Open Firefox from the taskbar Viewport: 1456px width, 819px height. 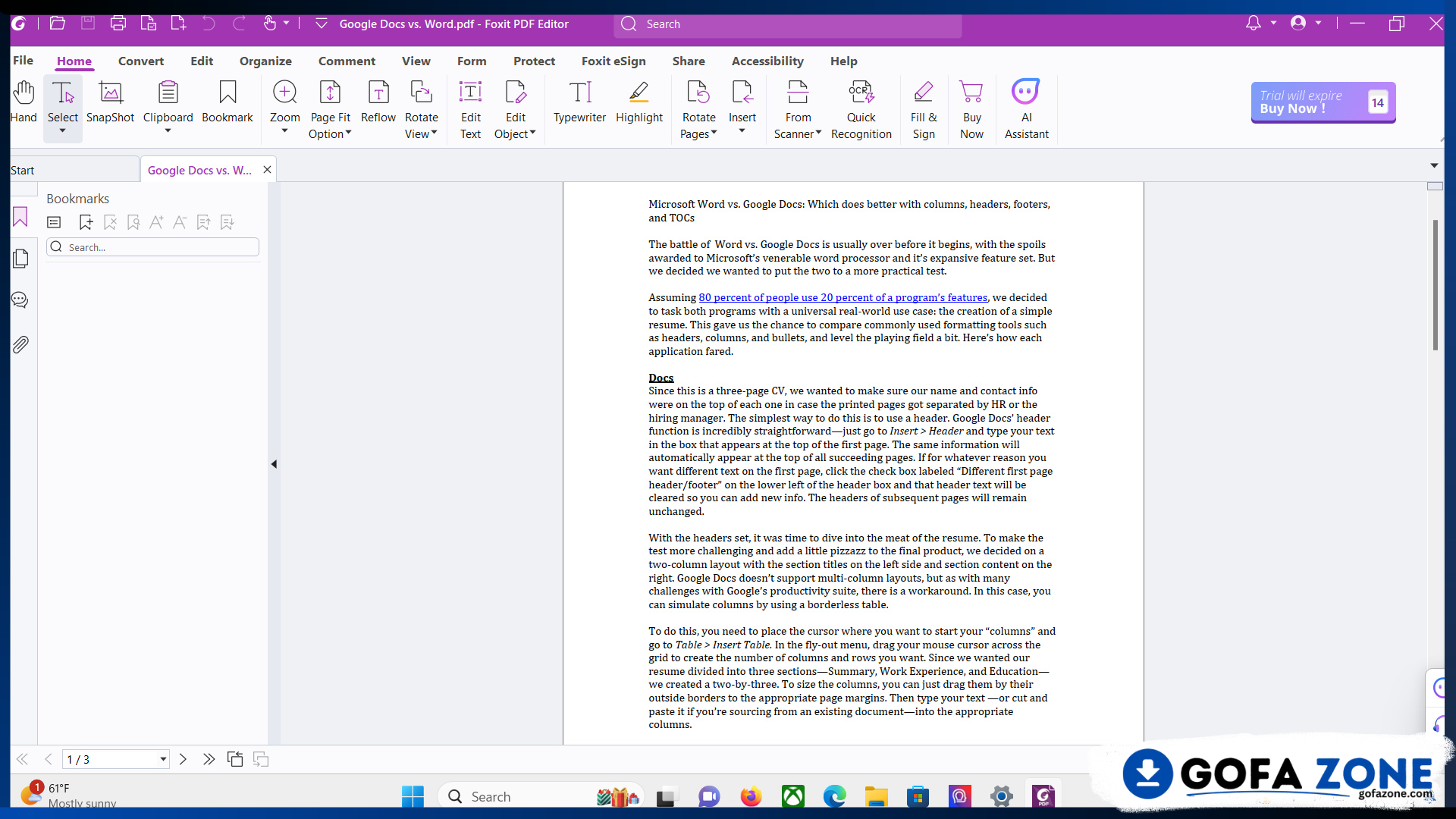(751, 797)
